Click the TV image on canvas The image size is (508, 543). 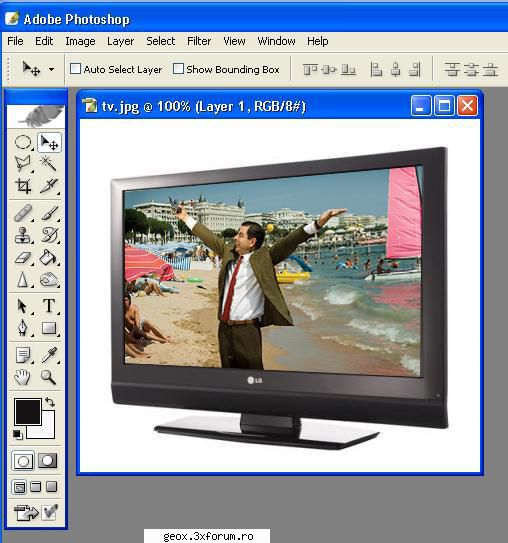(x=279, y=298)
